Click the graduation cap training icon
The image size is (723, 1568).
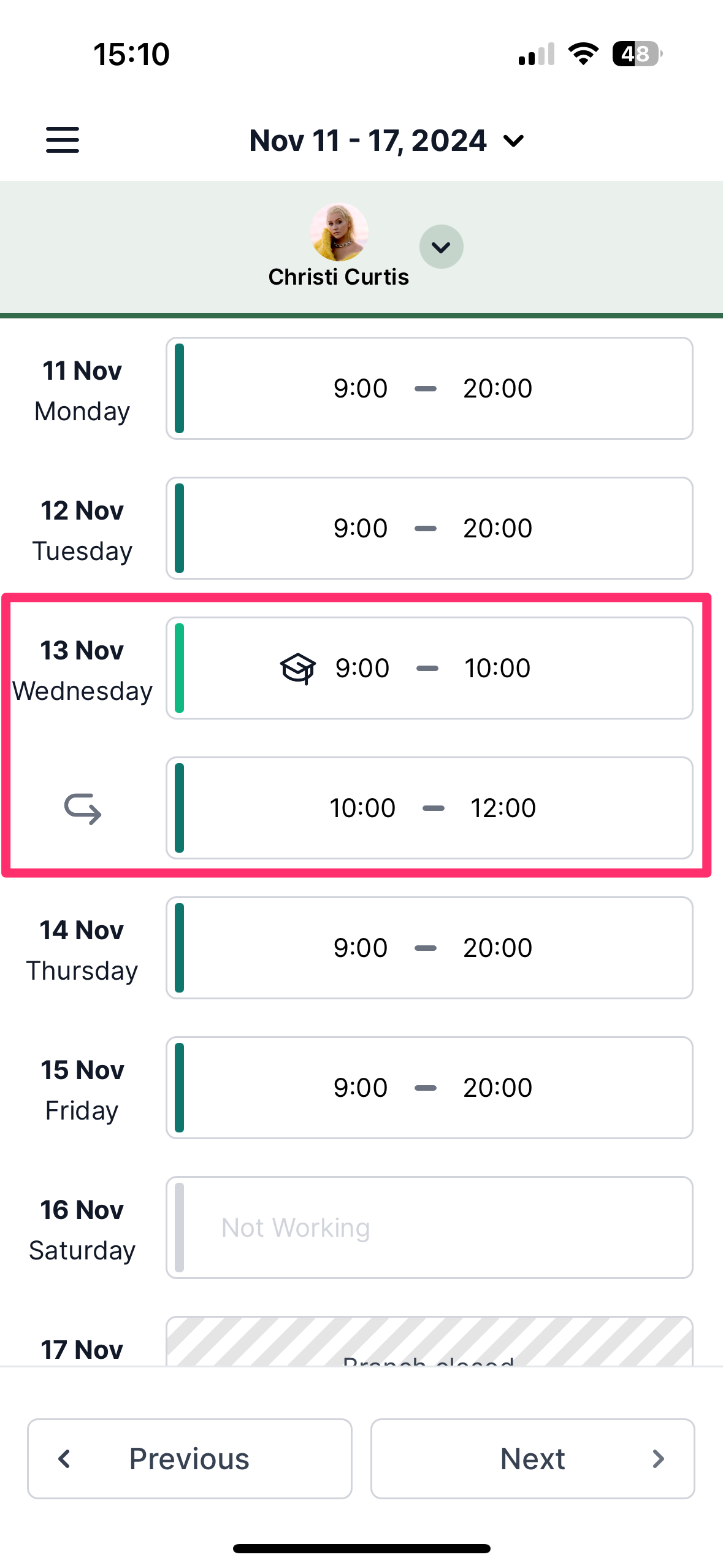click(x=298, y=668)
